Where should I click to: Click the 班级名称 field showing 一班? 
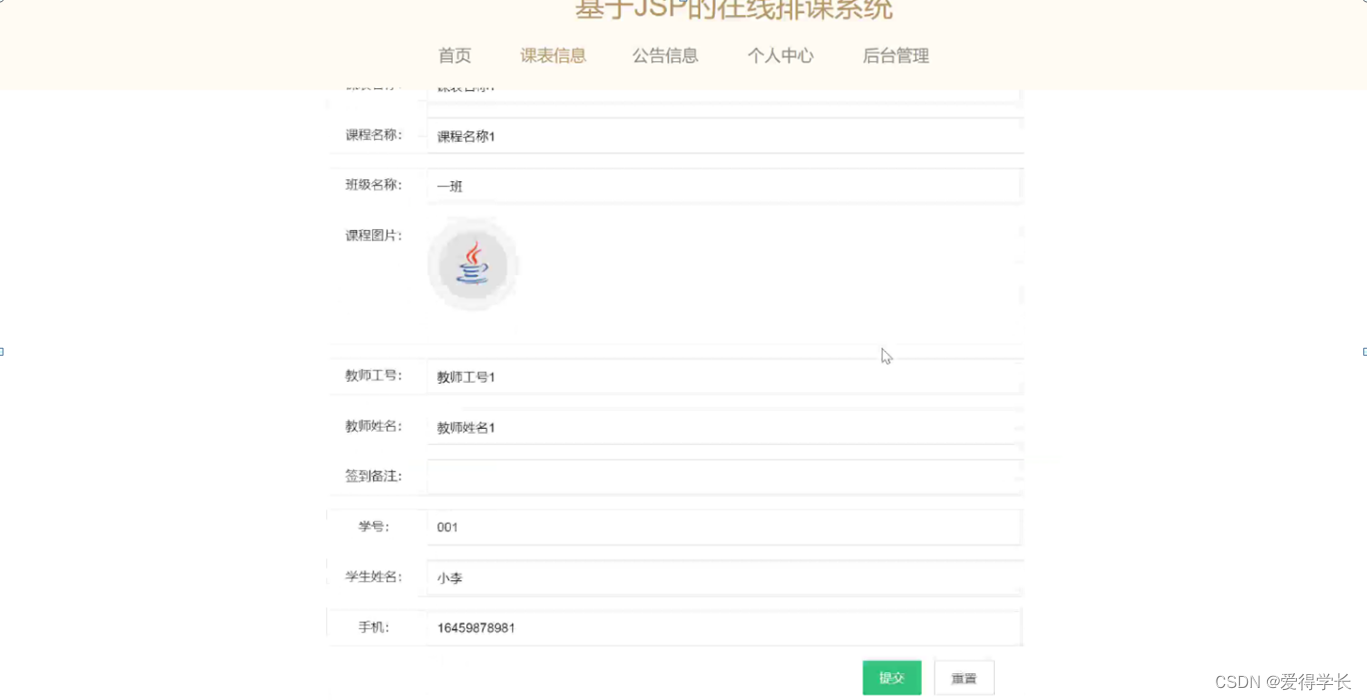[x=724, y=186]
